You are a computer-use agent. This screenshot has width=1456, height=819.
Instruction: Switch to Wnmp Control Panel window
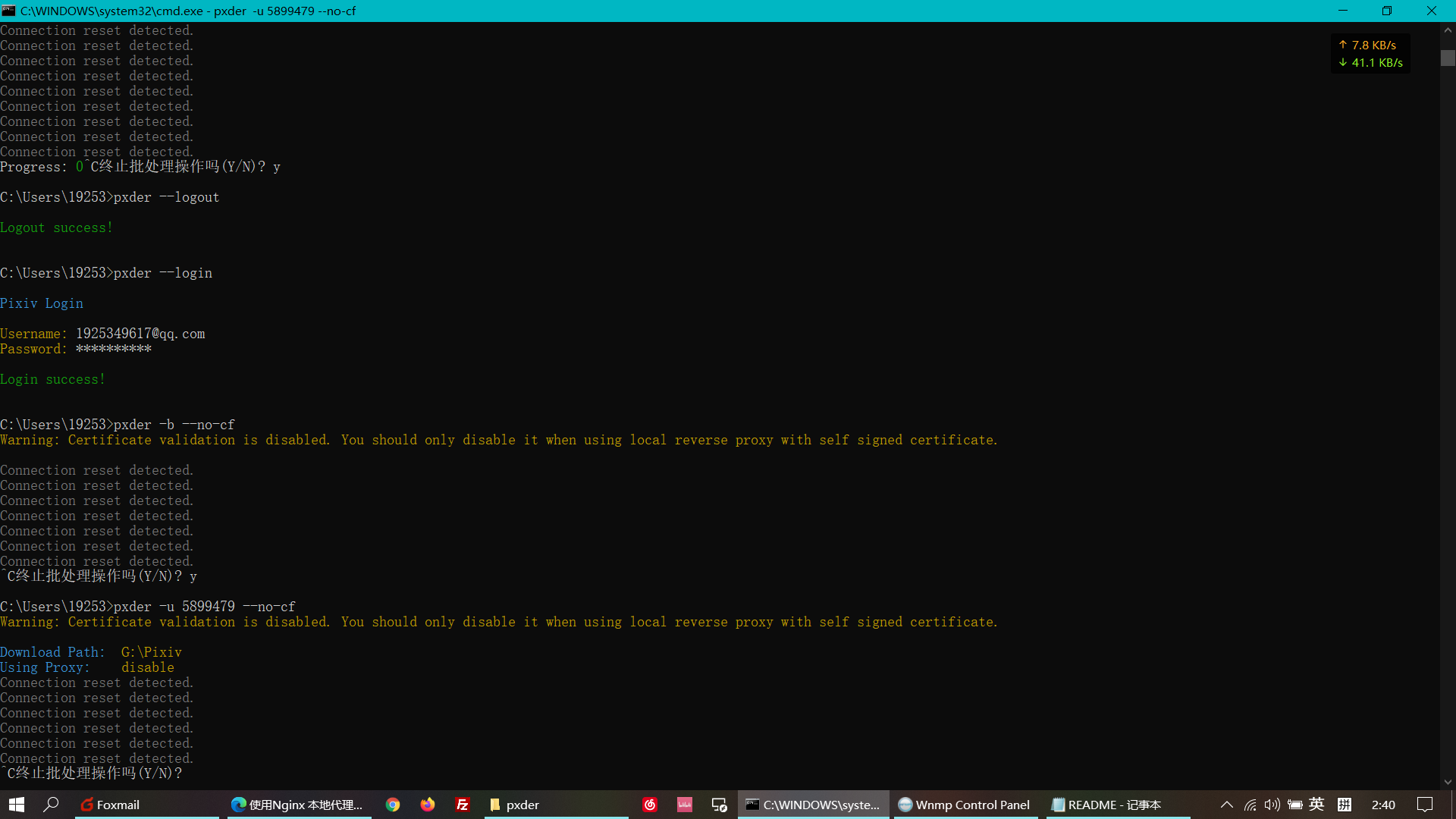click(x=964, y=805)
